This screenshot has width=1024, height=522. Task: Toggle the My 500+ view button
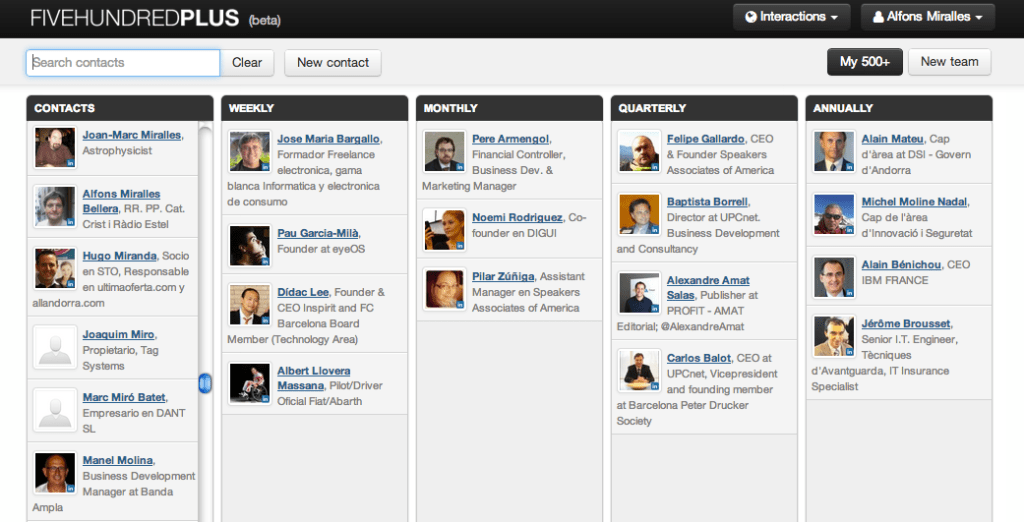click(x=864, y=62)
